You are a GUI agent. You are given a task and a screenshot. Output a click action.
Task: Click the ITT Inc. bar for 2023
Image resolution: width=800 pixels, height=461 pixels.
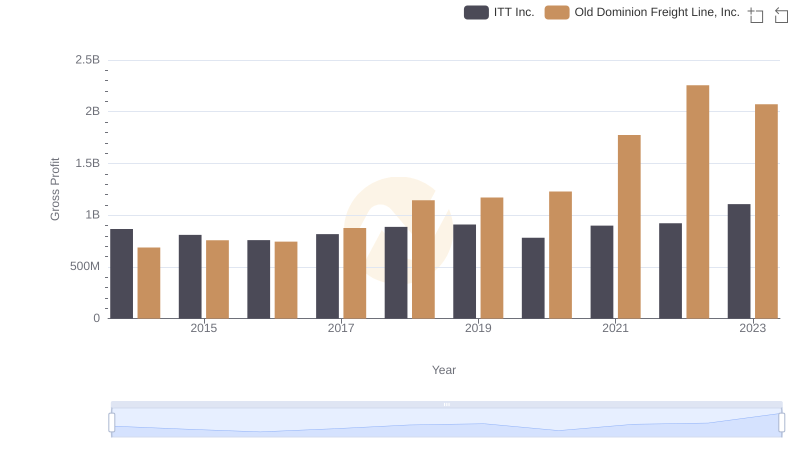(739, 262)
